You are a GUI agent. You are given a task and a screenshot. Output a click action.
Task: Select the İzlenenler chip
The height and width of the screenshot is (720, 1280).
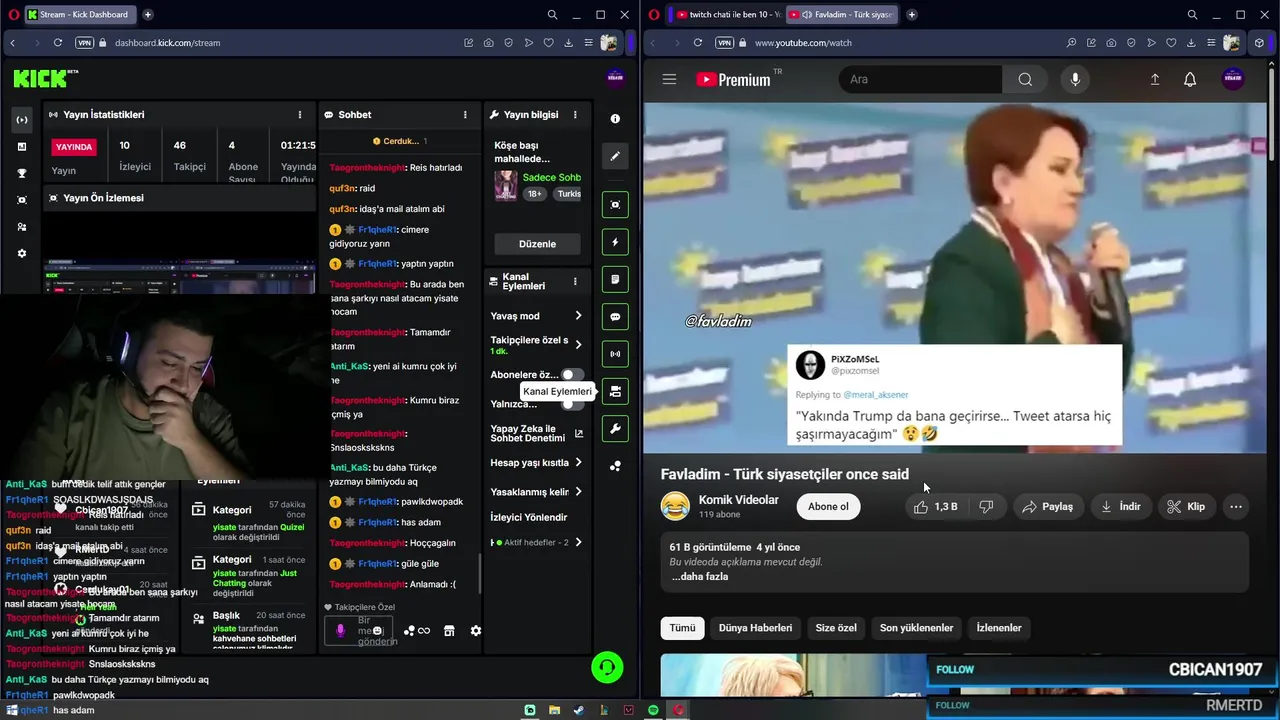click(999, 628)
